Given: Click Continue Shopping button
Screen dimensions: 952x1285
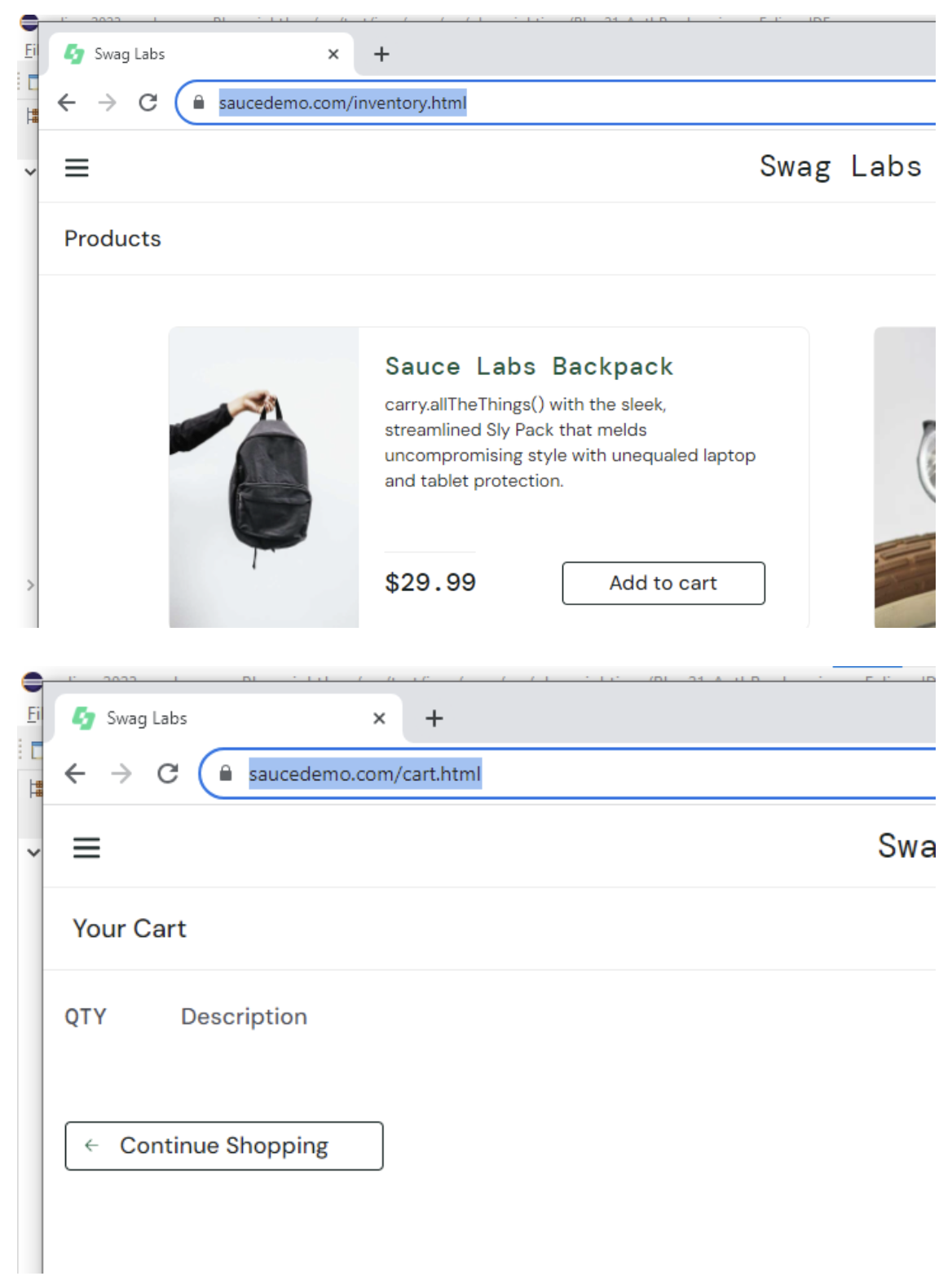Looking at the screenshot, I should pos(224,1146).
